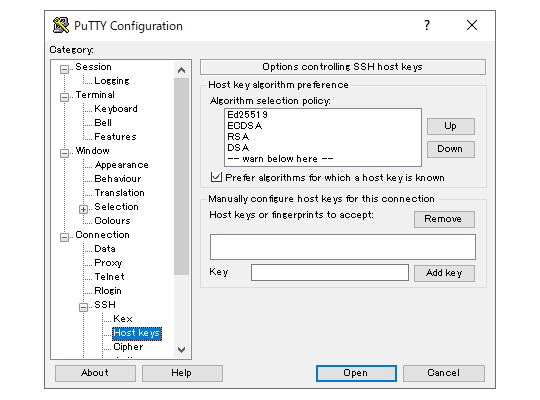
Task: Open the Behaviour category
Action: coord(118,179)
